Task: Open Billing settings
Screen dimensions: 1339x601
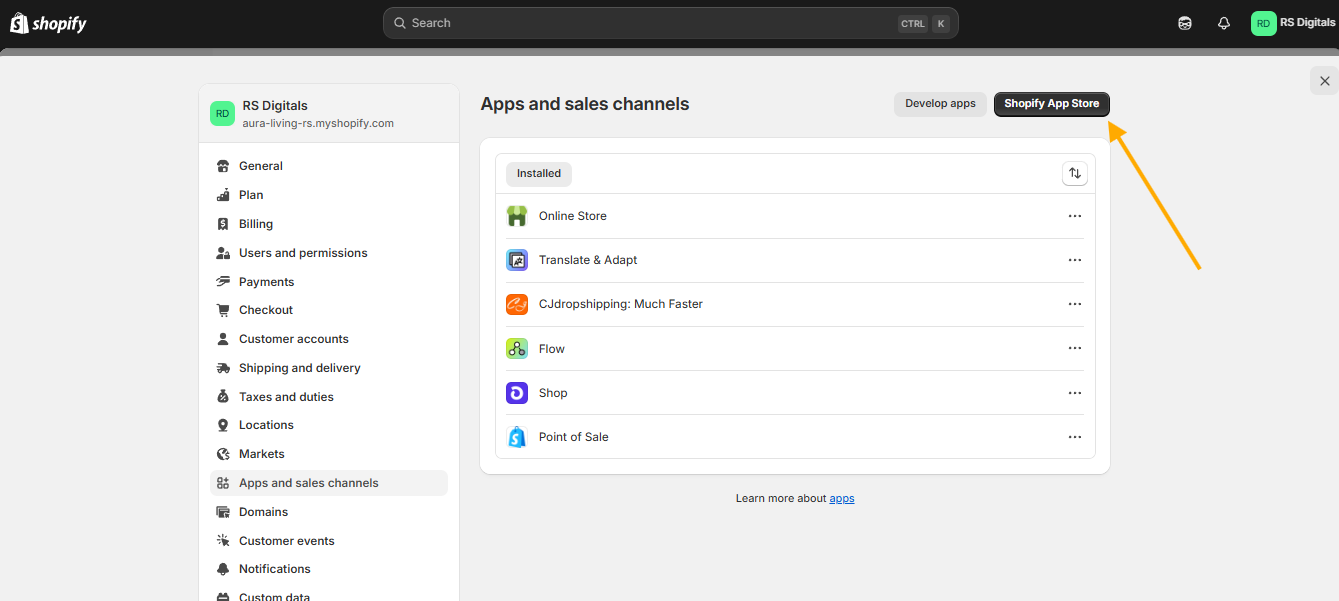Action: [329, 224]
